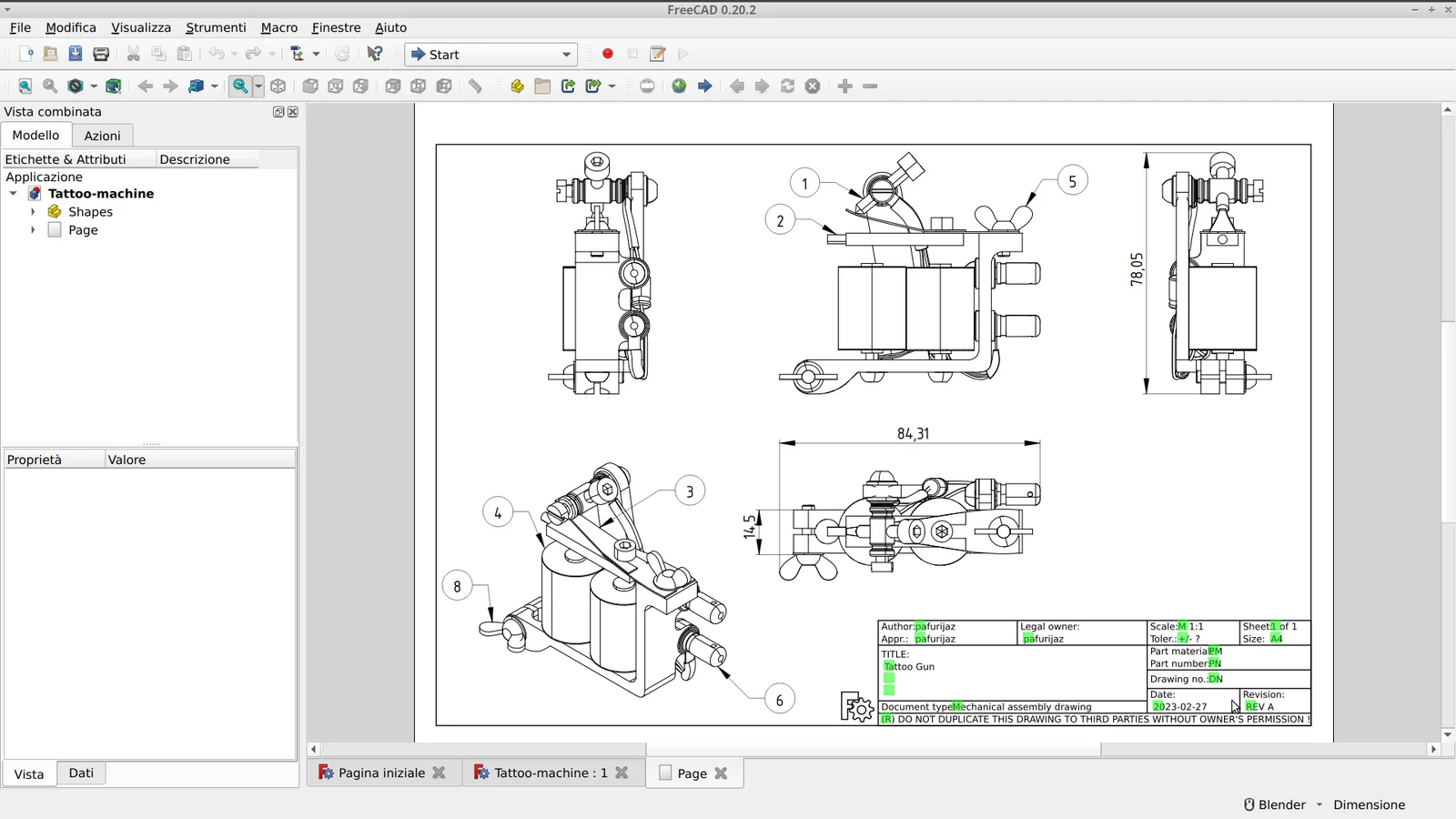Open the macro editor

coord(656,54)
